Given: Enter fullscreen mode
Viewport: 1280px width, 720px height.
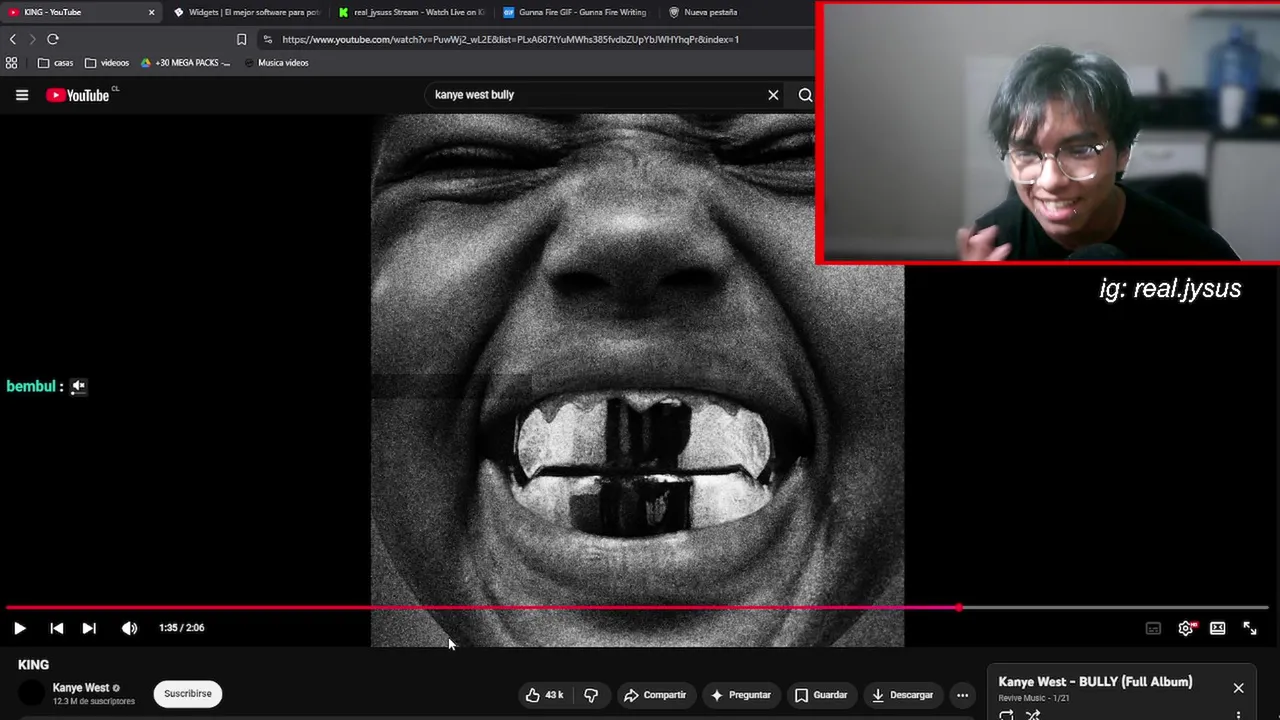Looking at the screenshot, I should point(1250,628).
